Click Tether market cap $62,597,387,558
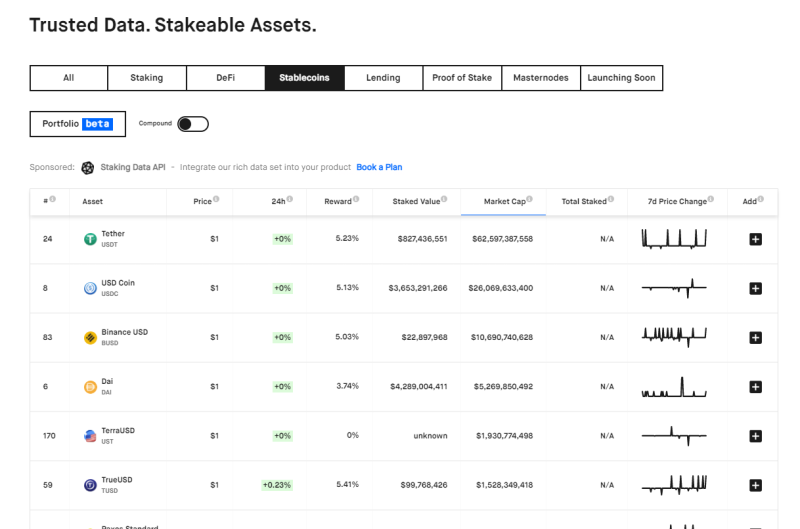The width and height of the screenshot is (800, 529). pyautogui.click(x=503, y=239)
